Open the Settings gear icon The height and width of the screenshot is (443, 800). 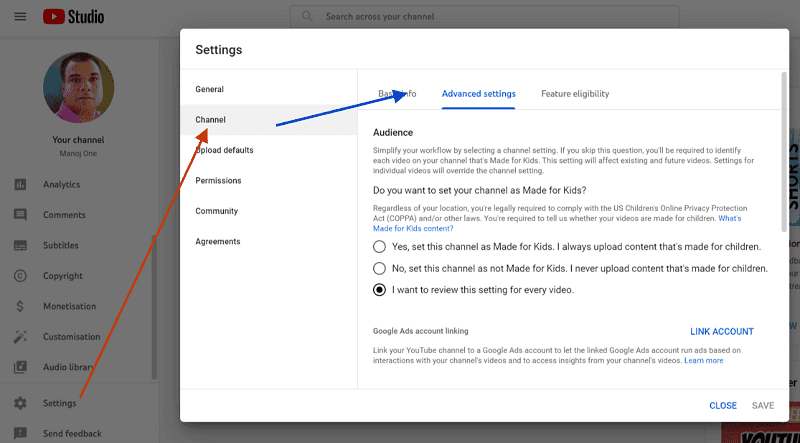point(20,403)
